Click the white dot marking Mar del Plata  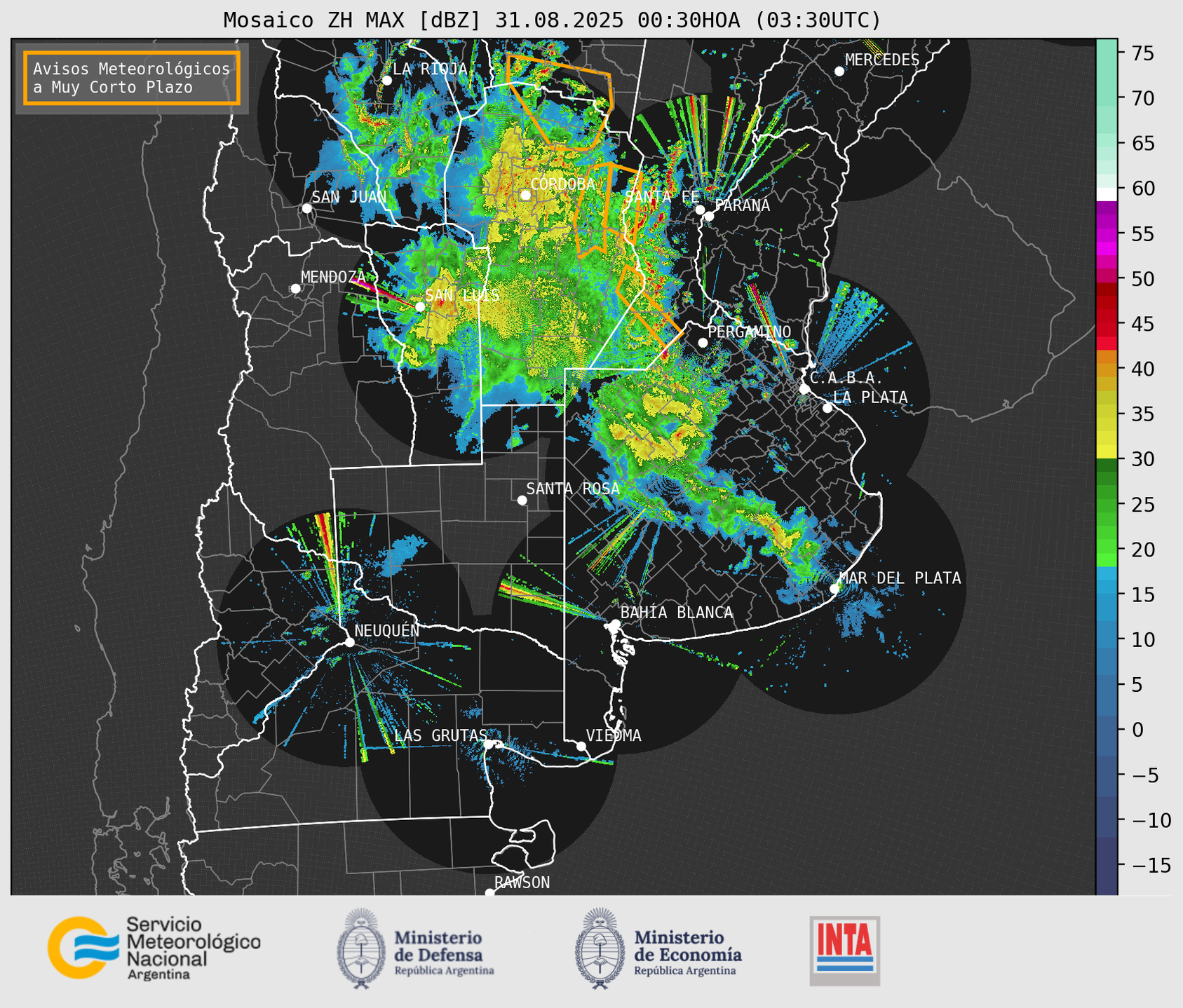tap(834, 589)
